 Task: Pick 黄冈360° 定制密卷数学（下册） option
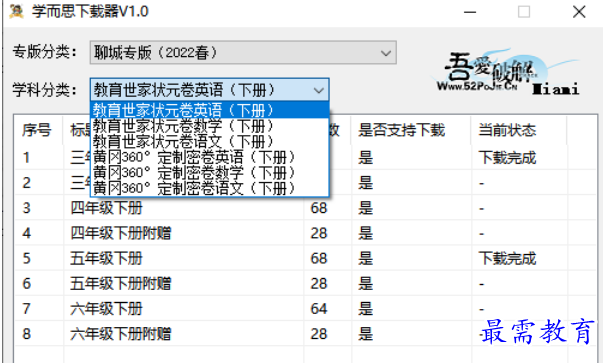tap(210, 173)
